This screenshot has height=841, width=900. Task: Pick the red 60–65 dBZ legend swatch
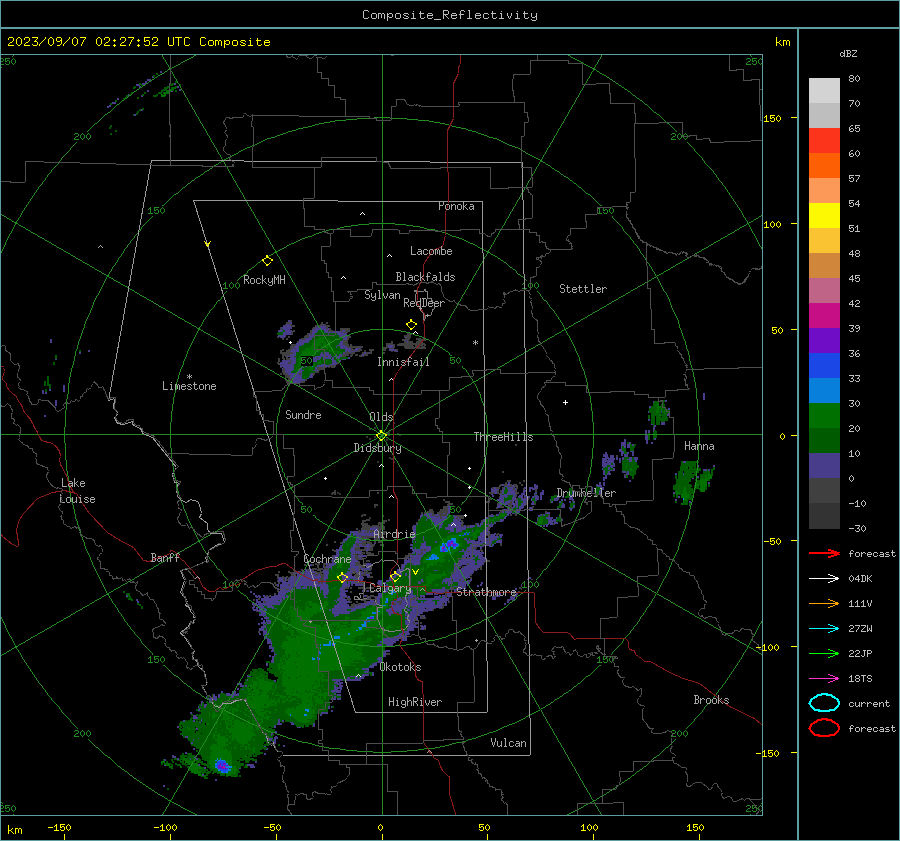coord(824,141)
